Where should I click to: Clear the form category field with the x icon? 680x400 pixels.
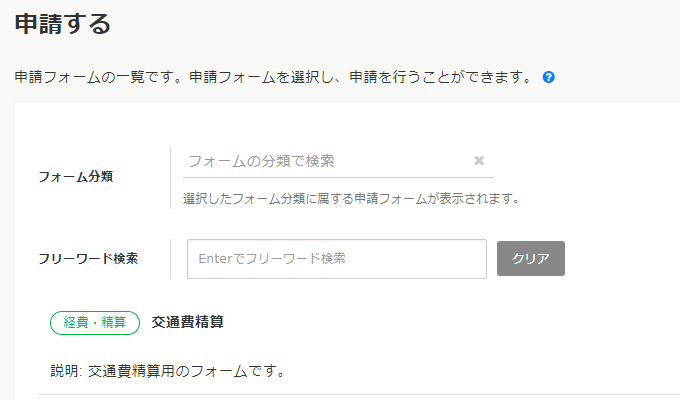479,160
